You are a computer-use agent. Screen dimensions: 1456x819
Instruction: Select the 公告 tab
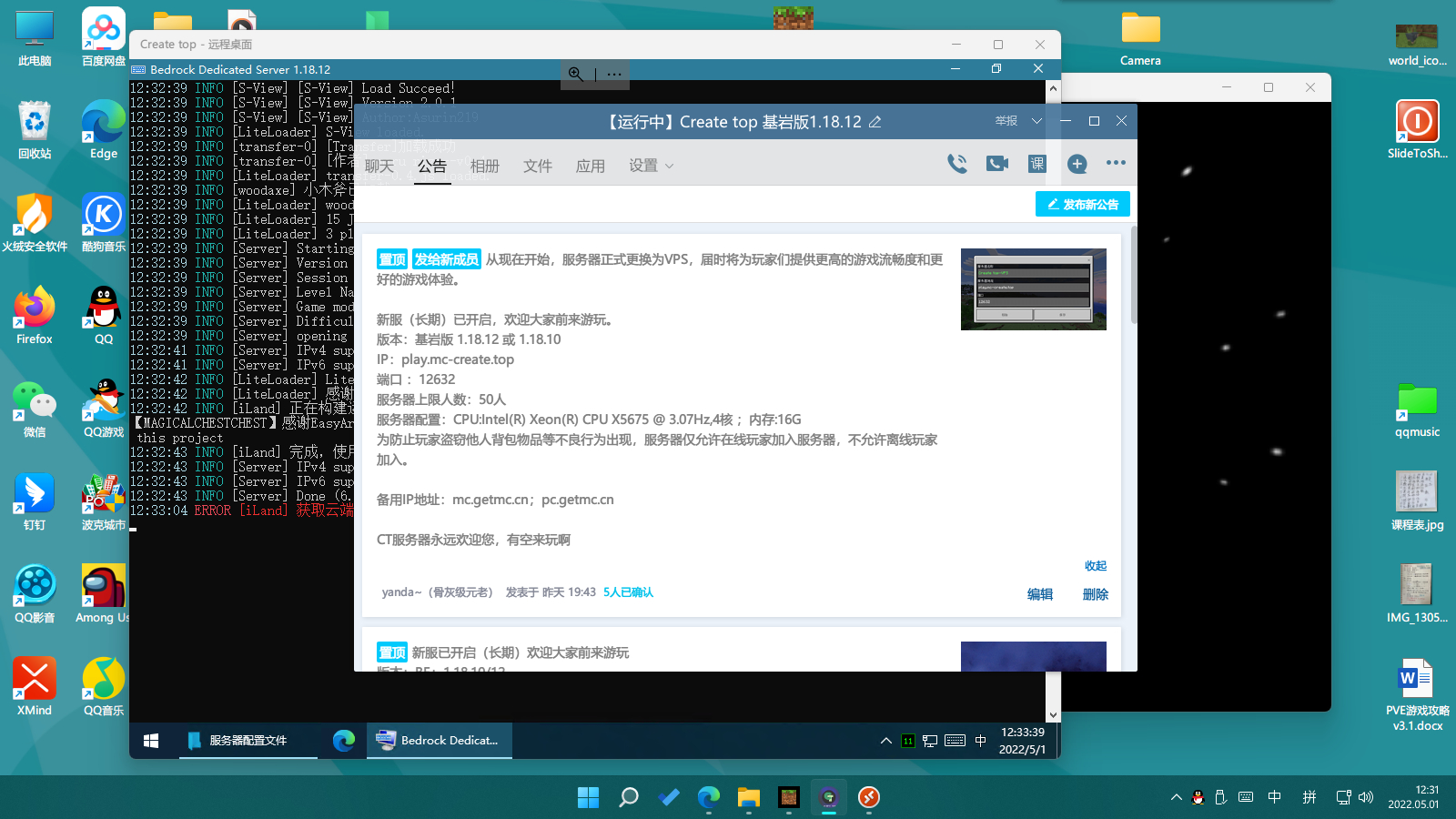(x=432, y=166)
